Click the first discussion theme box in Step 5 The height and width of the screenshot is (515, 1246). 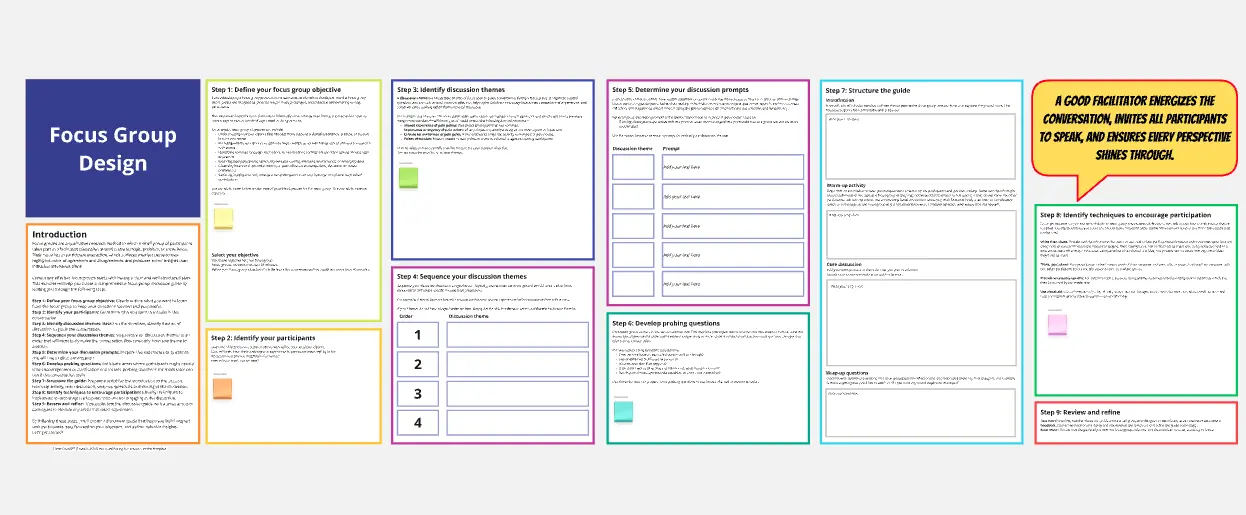click(633, 167)
